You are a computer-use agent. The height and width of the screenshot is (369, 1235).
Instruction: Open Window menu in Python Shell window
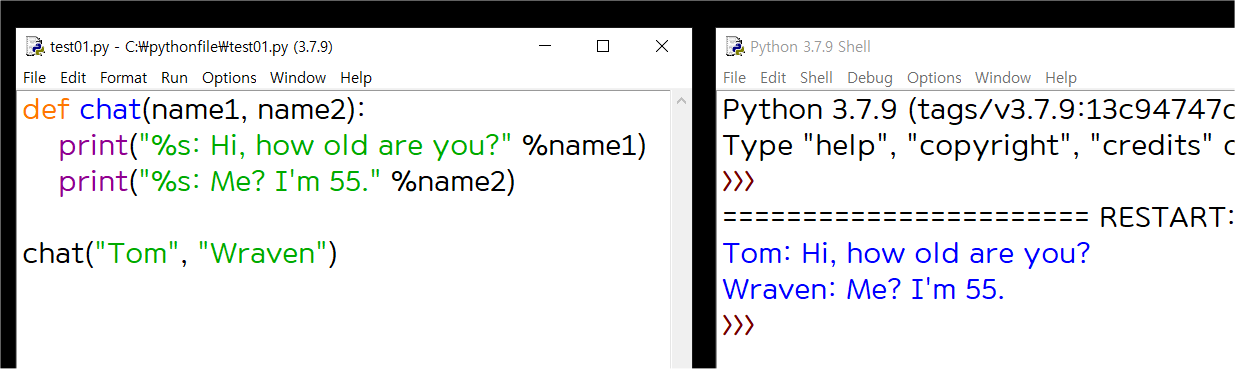(1003, 78)
